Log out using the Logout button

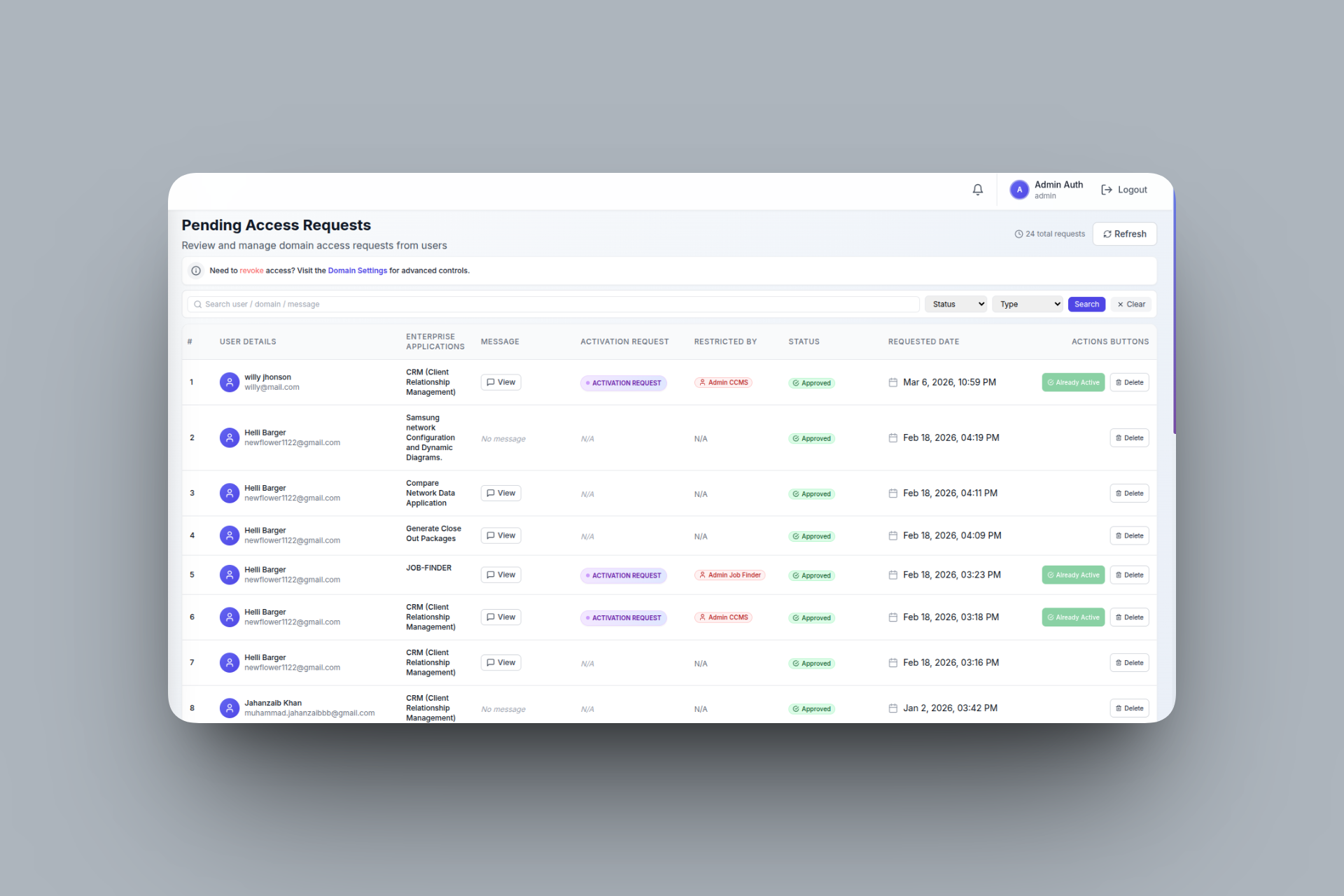click(x=1124, y=190)
